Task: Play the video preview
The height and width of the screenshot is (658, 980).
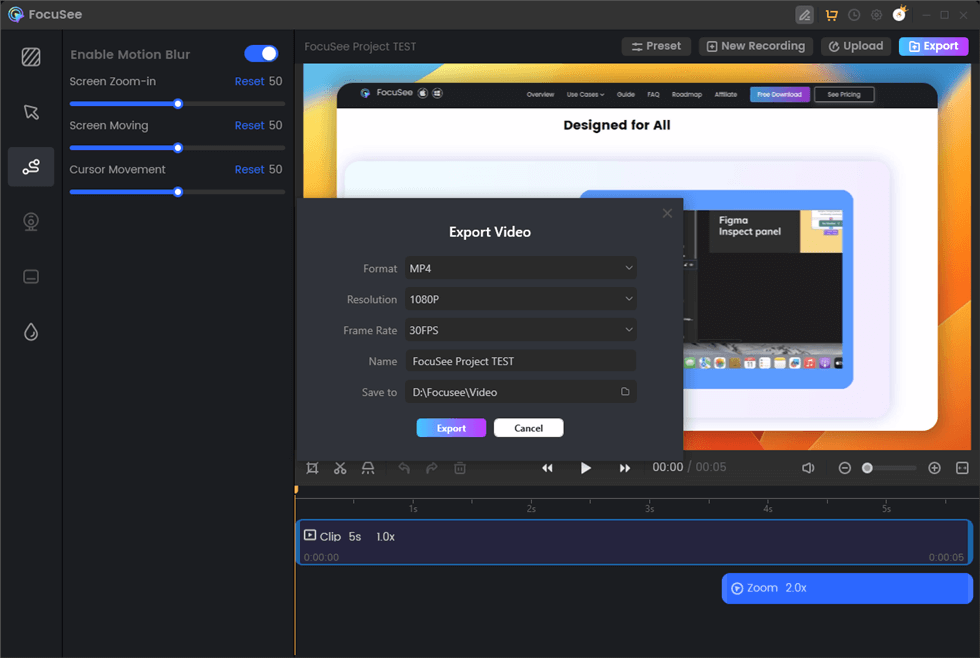Action: click(x=586, y=468)
